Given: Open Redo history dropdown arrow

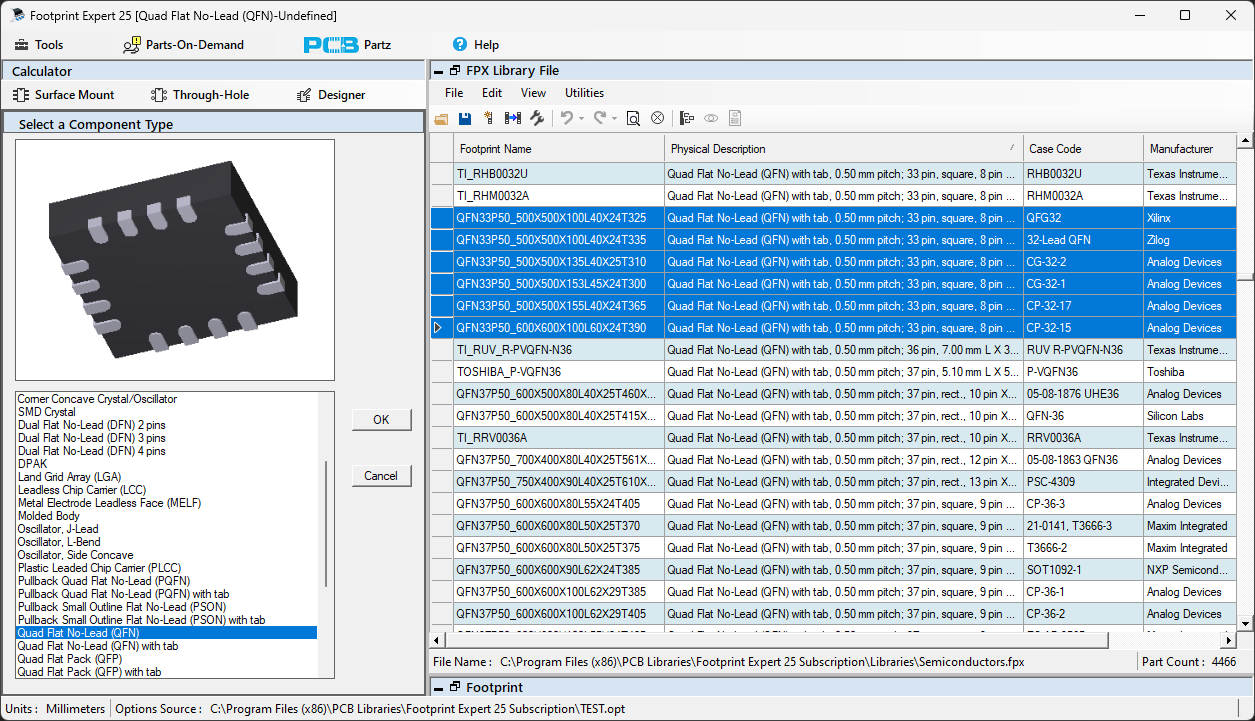Looking at the screenshot, I should point(614,119).
